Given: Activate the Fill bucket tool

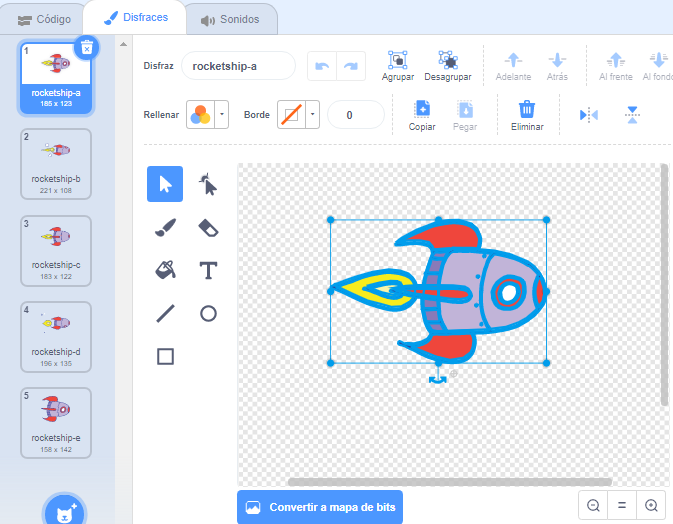Looking at the screenshot, I should pos(165,270).
